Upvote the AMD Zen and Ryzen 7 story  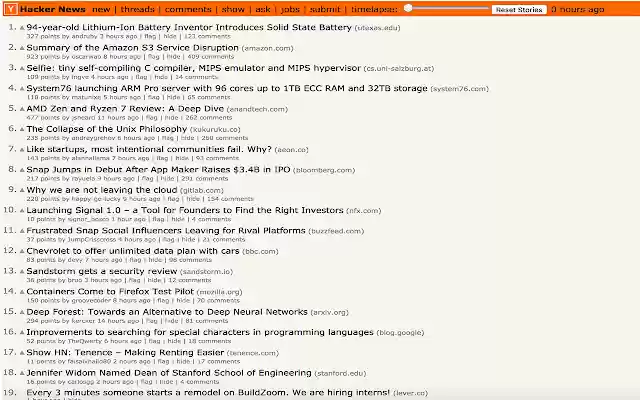click(22, 109)
